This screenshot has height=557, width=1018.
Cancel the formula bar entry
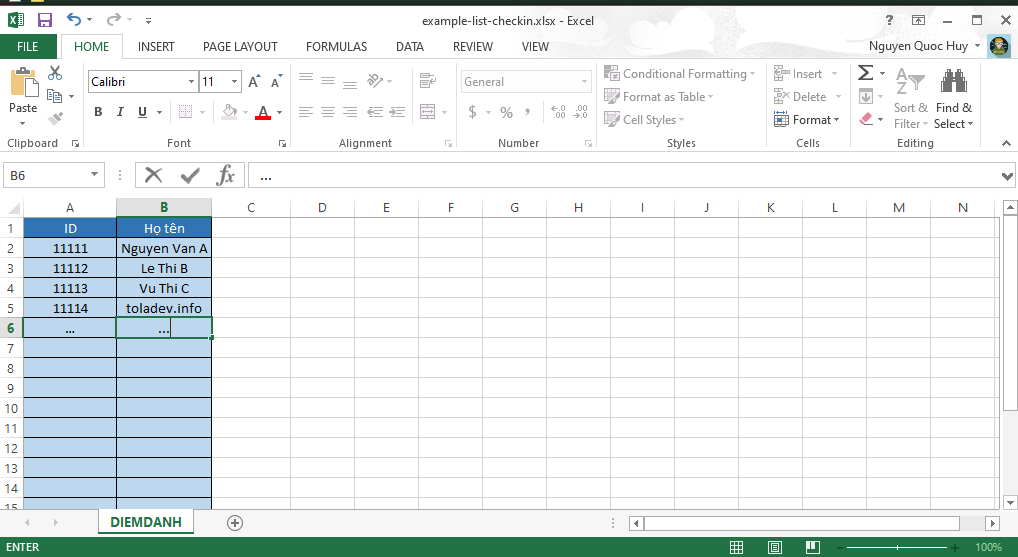click(x=153, y=175)
